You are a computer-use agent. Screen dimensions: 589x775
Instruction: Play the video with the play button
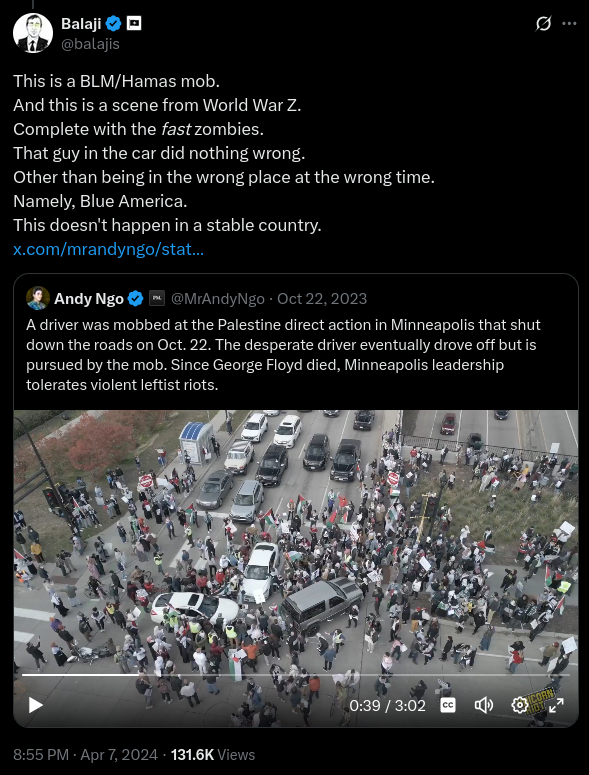pyautogui.click(x=35, y=705)
